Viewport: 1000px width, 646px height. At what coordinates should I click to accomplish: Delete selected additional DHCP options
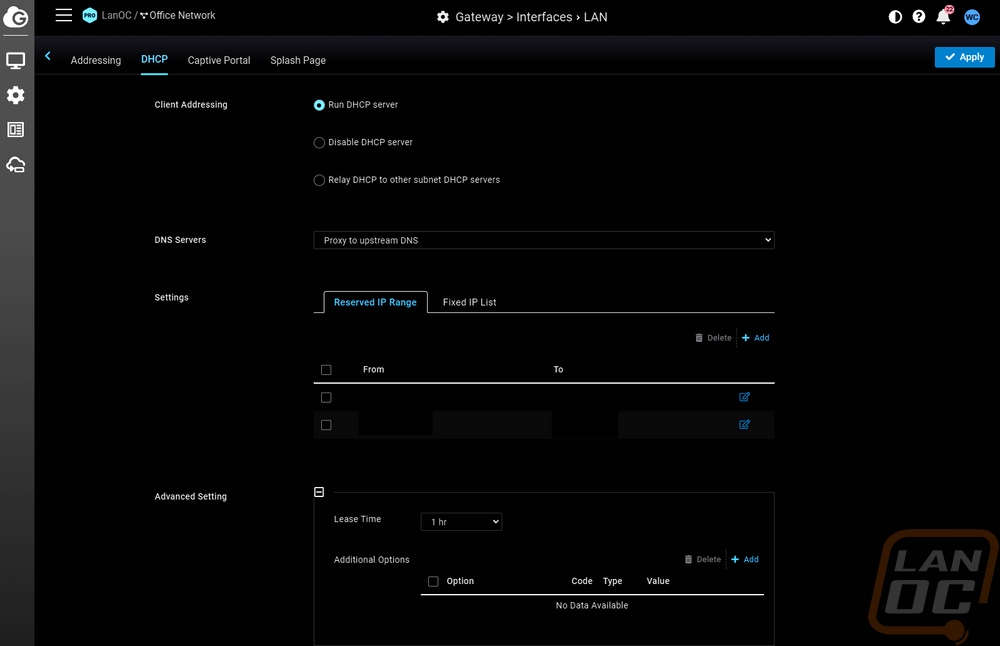click(702, 559)
